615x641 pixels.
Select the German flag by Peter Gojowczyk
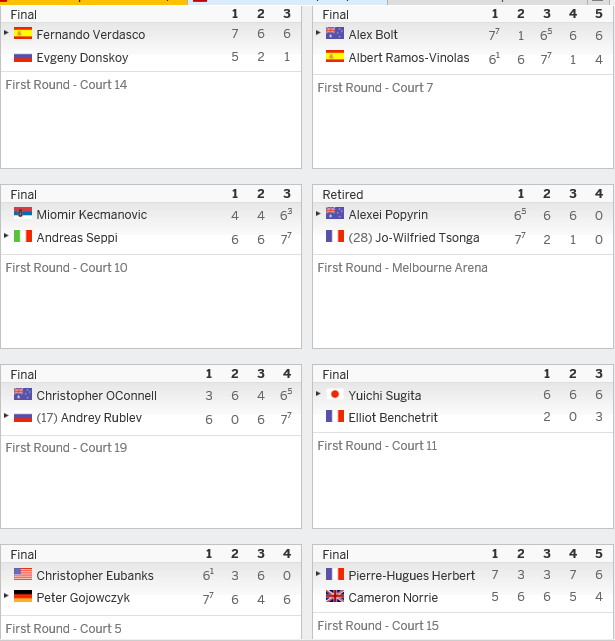[23, 596]
